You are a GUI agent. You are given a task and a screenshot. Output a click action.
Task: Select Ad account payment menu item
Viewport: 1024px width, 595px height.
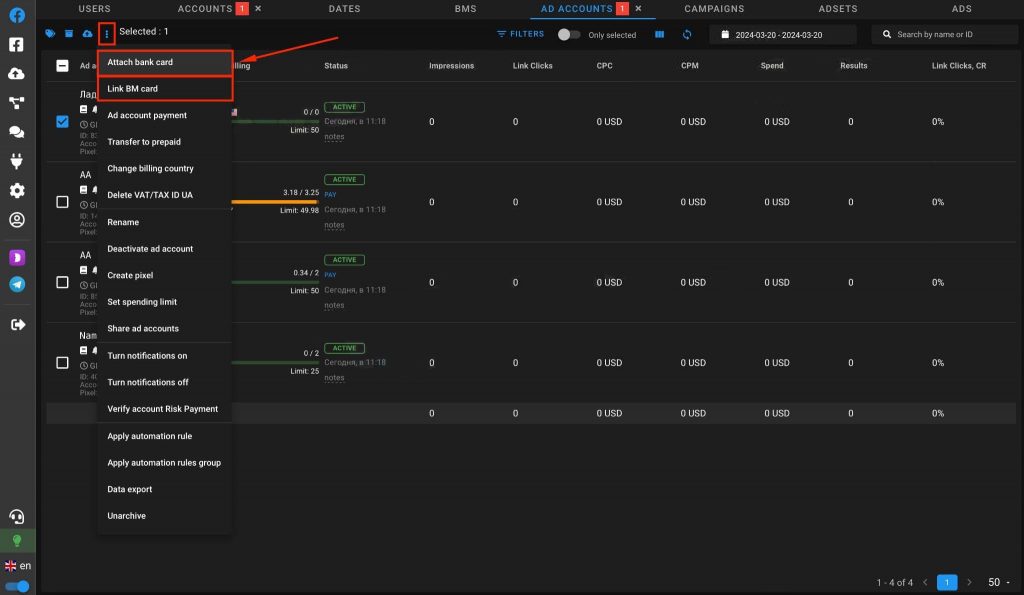point(165,116)
